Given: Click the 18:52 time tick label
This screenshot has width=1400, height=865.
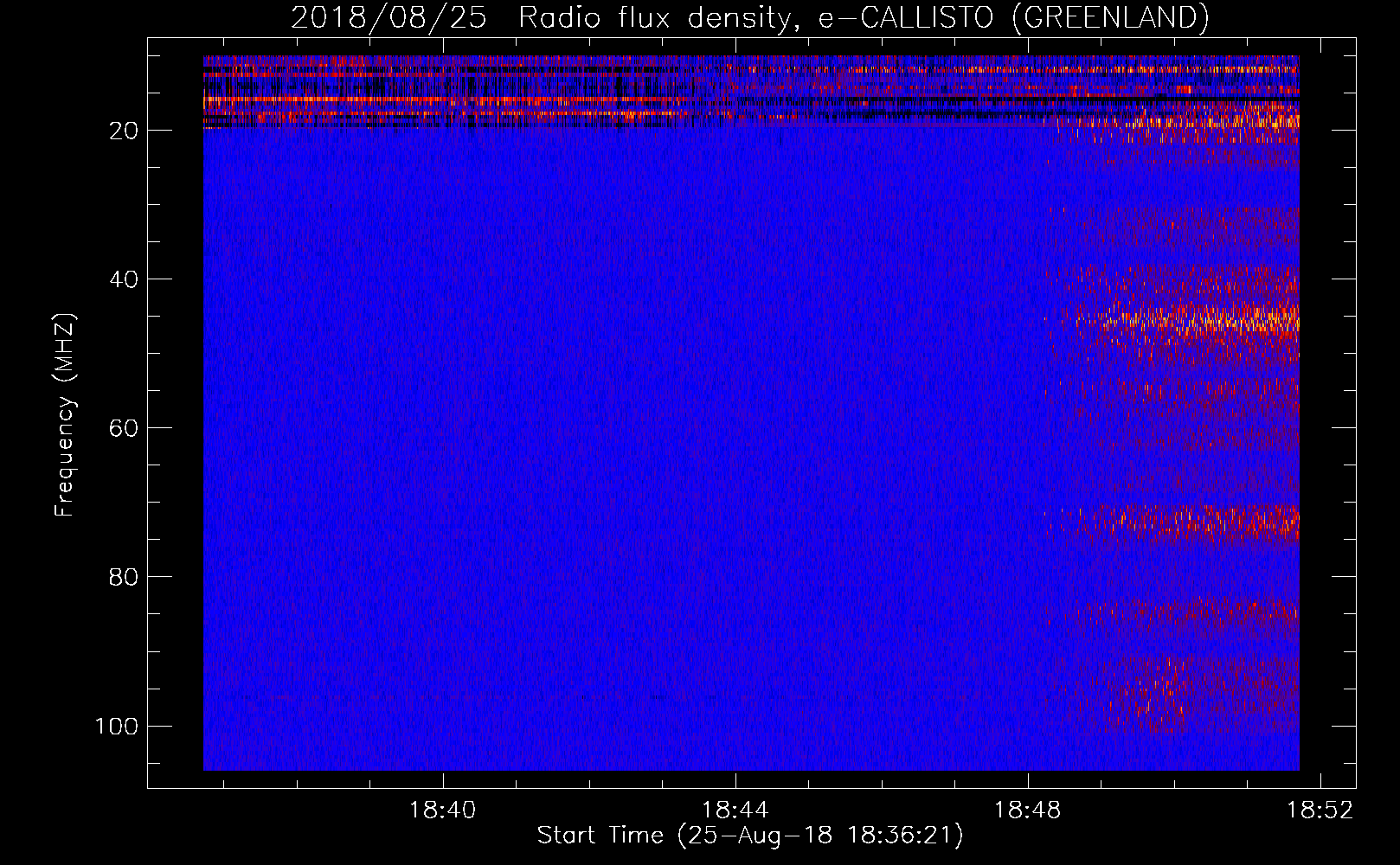Looking at the screenshot, I should pos(1320,810).
